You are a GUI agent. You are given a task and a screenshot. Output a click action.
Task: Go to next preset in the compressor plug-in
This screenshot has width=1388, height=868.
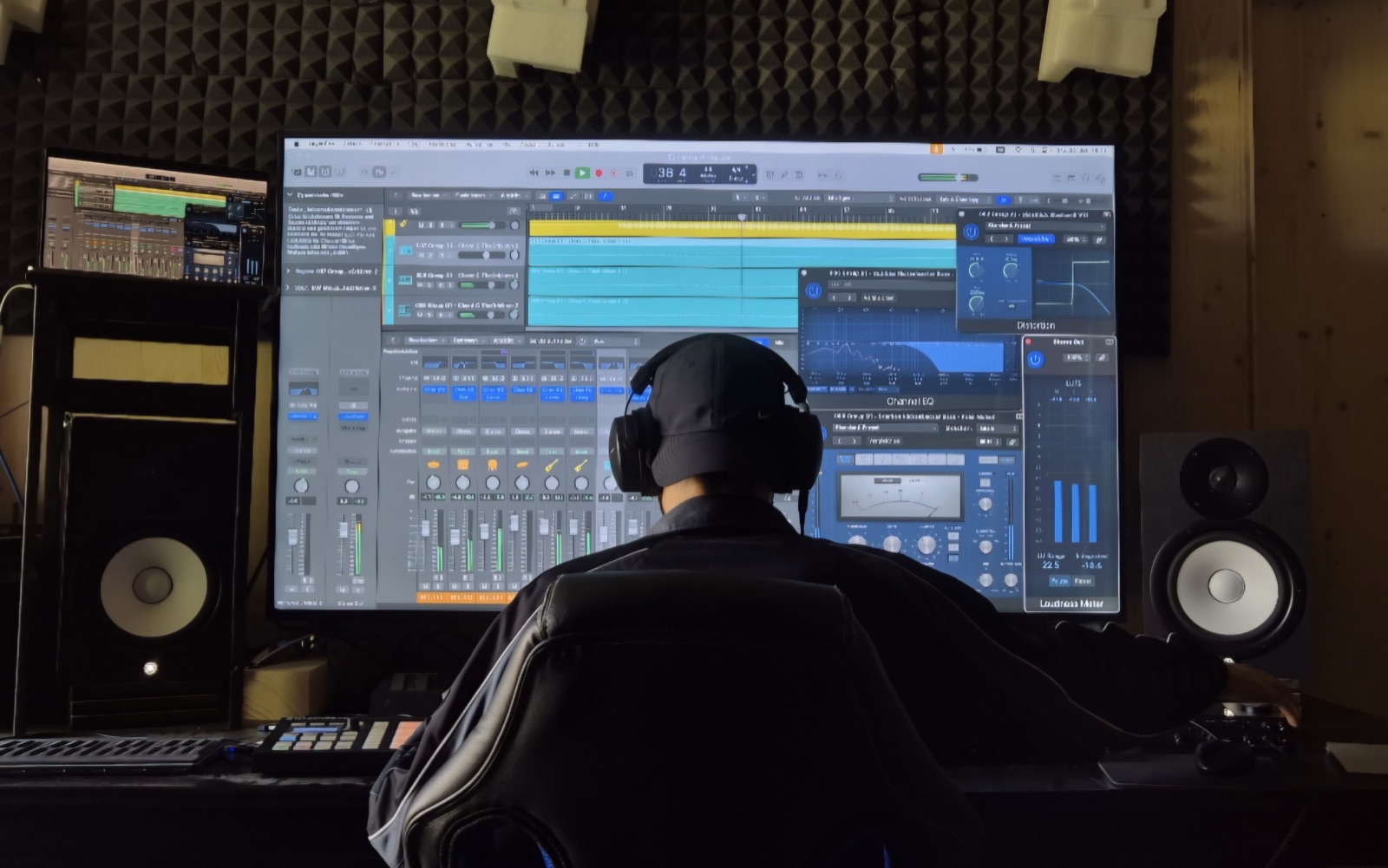click(x=854, y=441)
